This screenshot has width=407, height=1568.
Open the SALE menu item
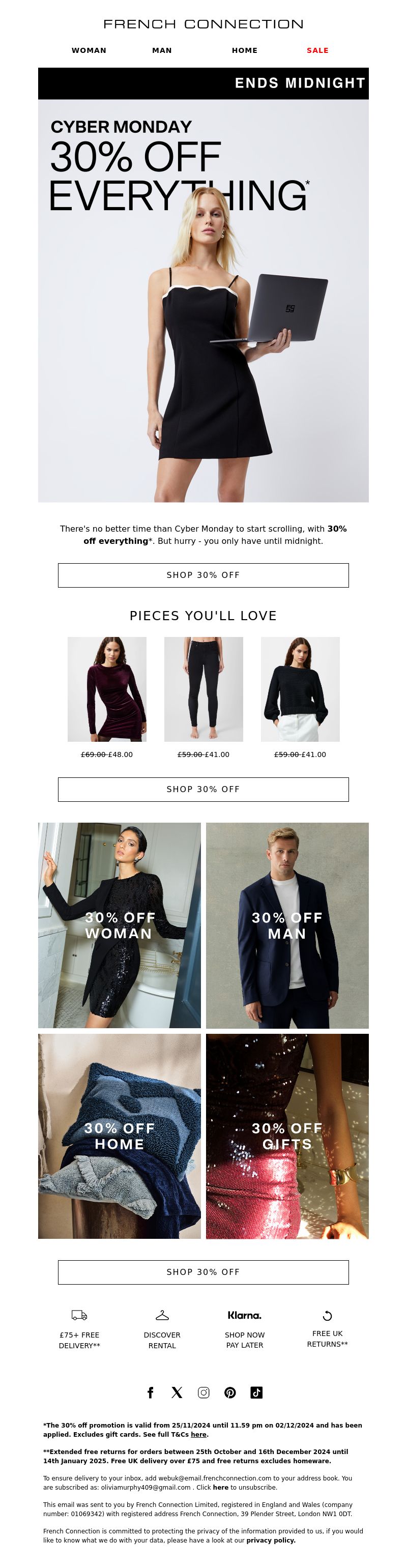pyautogui.click(x=317, y=50)
